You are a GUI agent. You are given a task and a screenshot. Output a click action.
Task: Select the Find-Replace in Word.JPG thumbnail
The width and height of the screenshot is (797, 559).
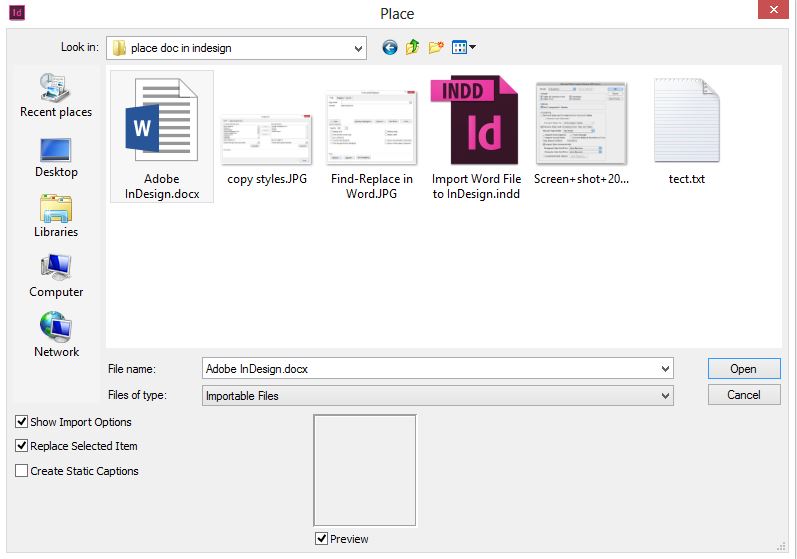pyautogui.click(x=371, y=128)
